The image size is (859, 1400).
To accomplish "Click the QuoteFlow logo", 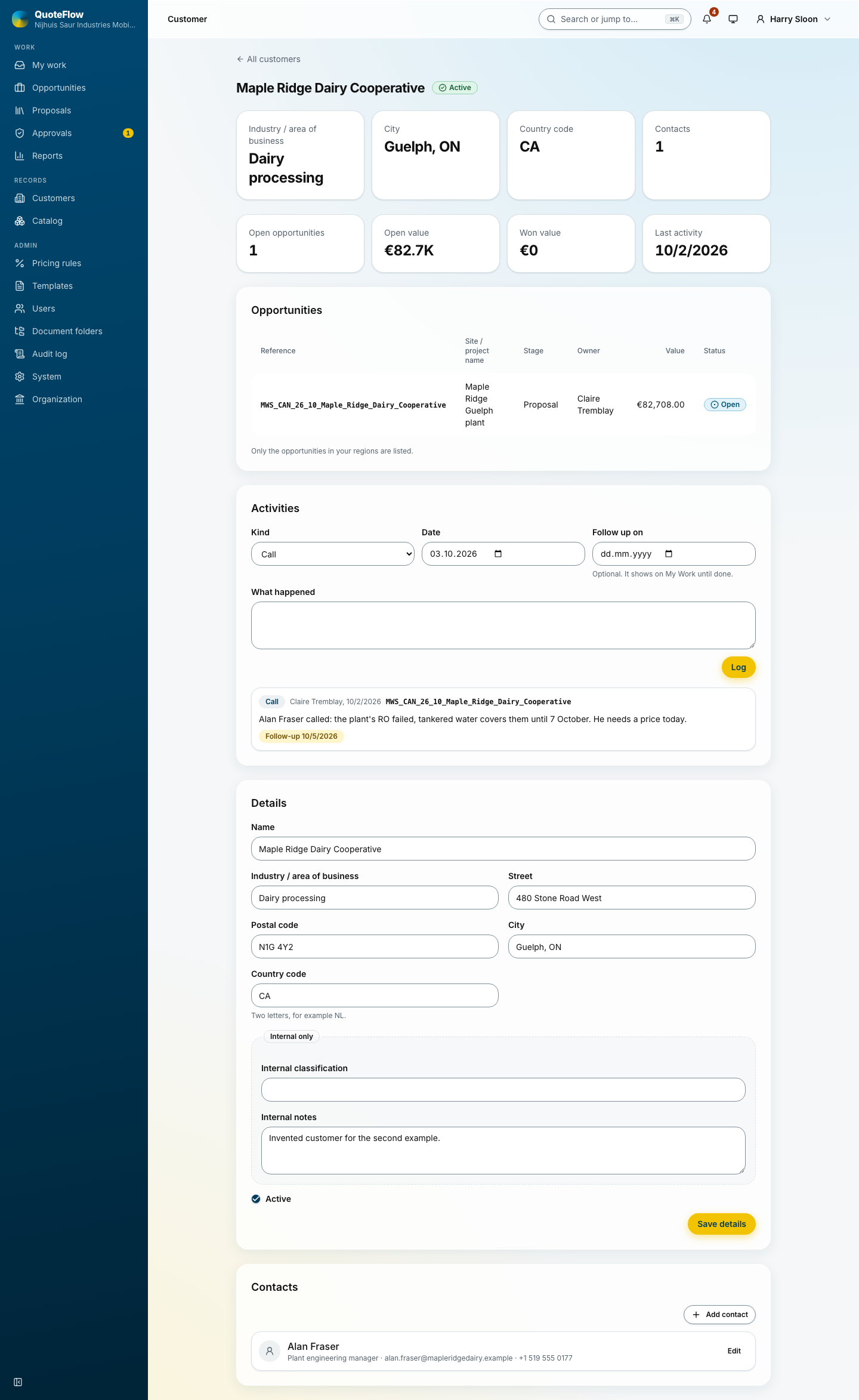I will 20,19.
